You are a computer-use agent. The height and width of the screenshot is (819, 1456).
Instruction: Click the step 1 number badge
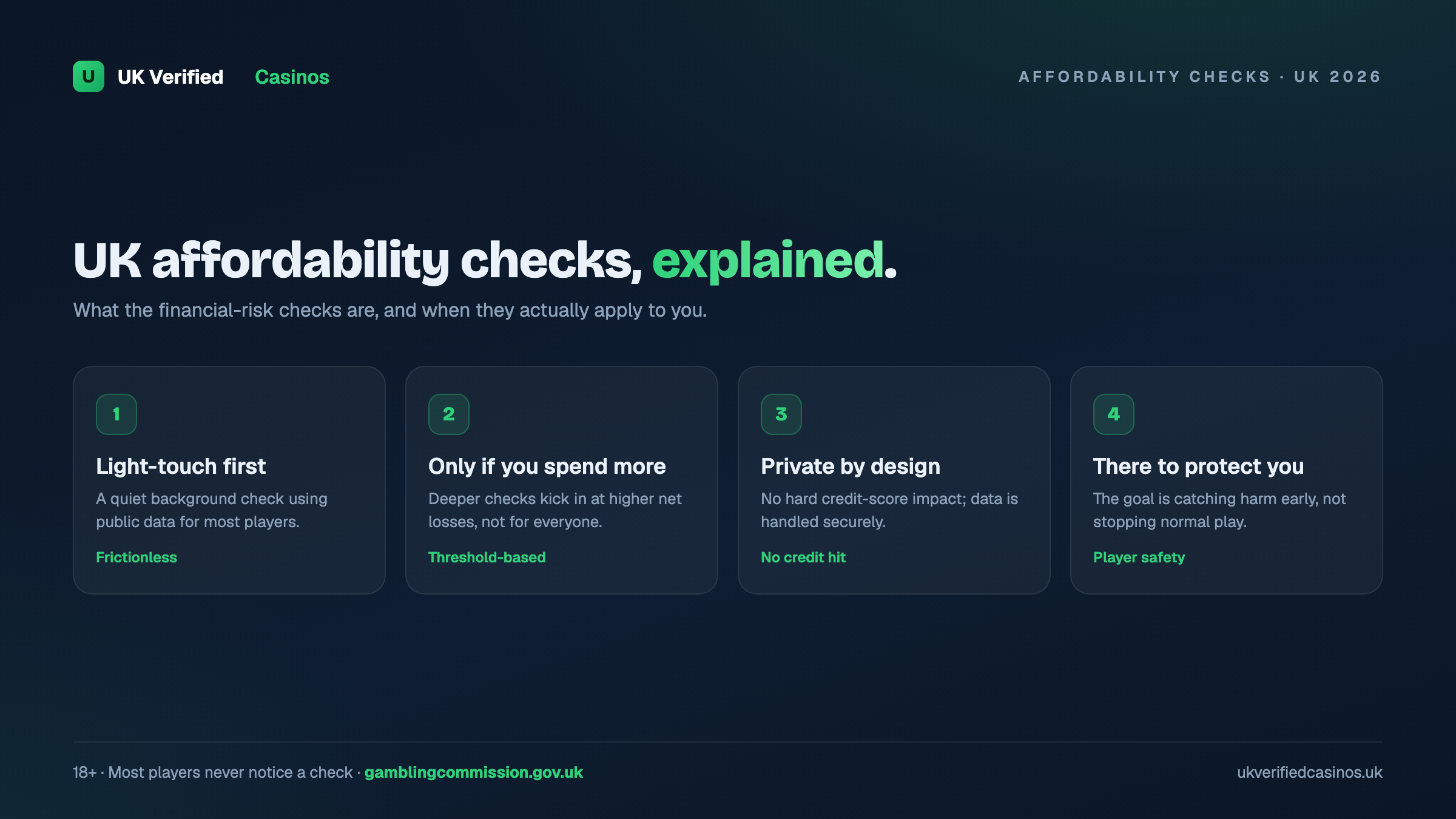click(116, 414)
